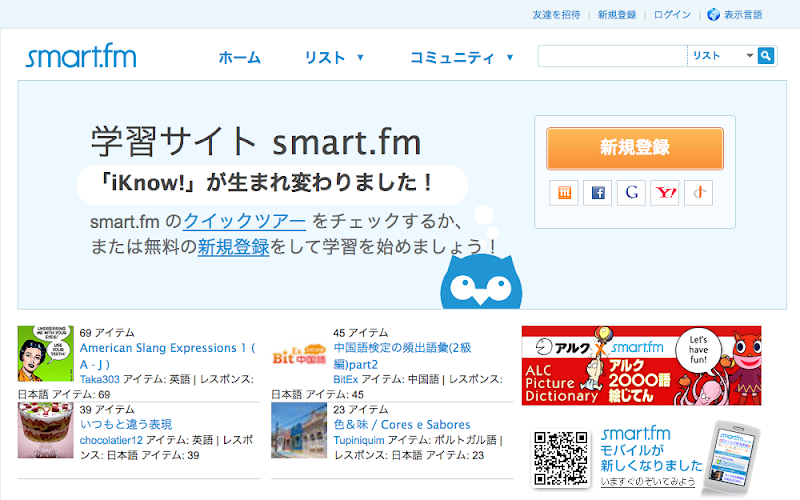Sign up with the OpenID icon
Viewport: 800px width, 500px height.
tap(698, 193)
